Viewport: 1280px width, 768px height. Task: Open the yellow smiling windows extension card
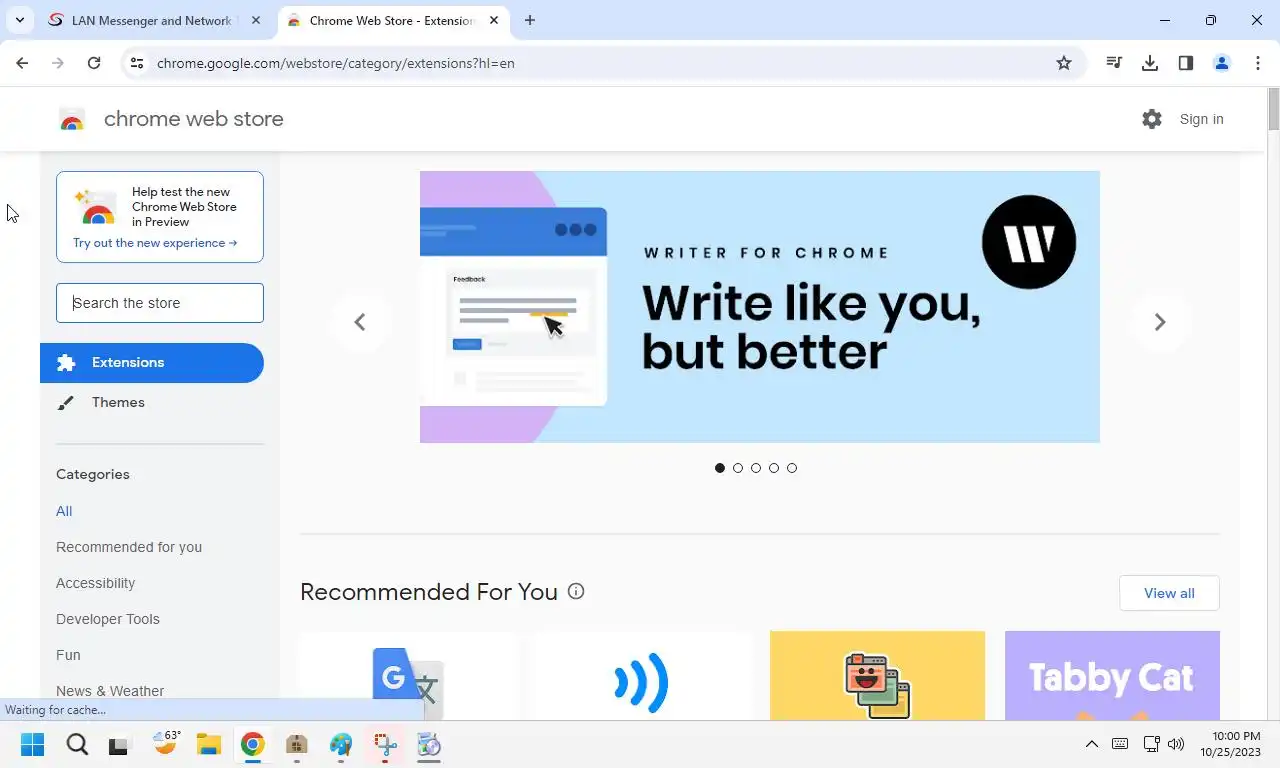coord(877,675)
